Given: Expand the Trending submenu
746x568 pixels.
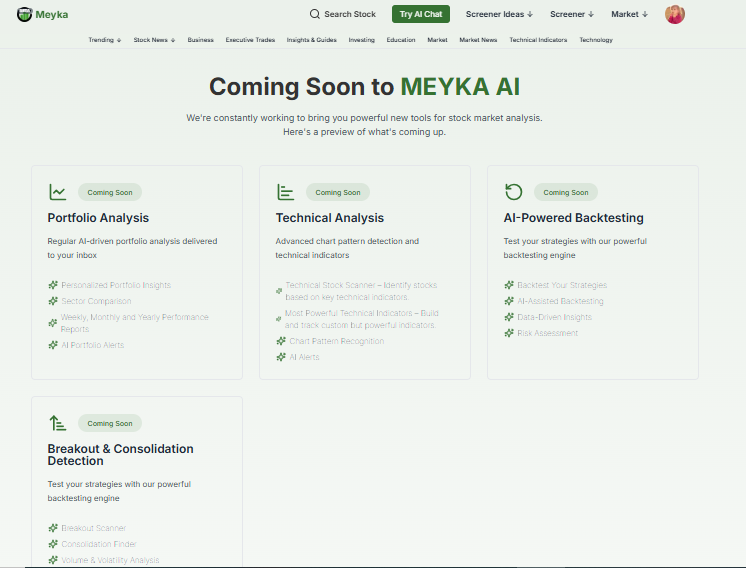Looking at the screenshot, I should pos(105,40).
